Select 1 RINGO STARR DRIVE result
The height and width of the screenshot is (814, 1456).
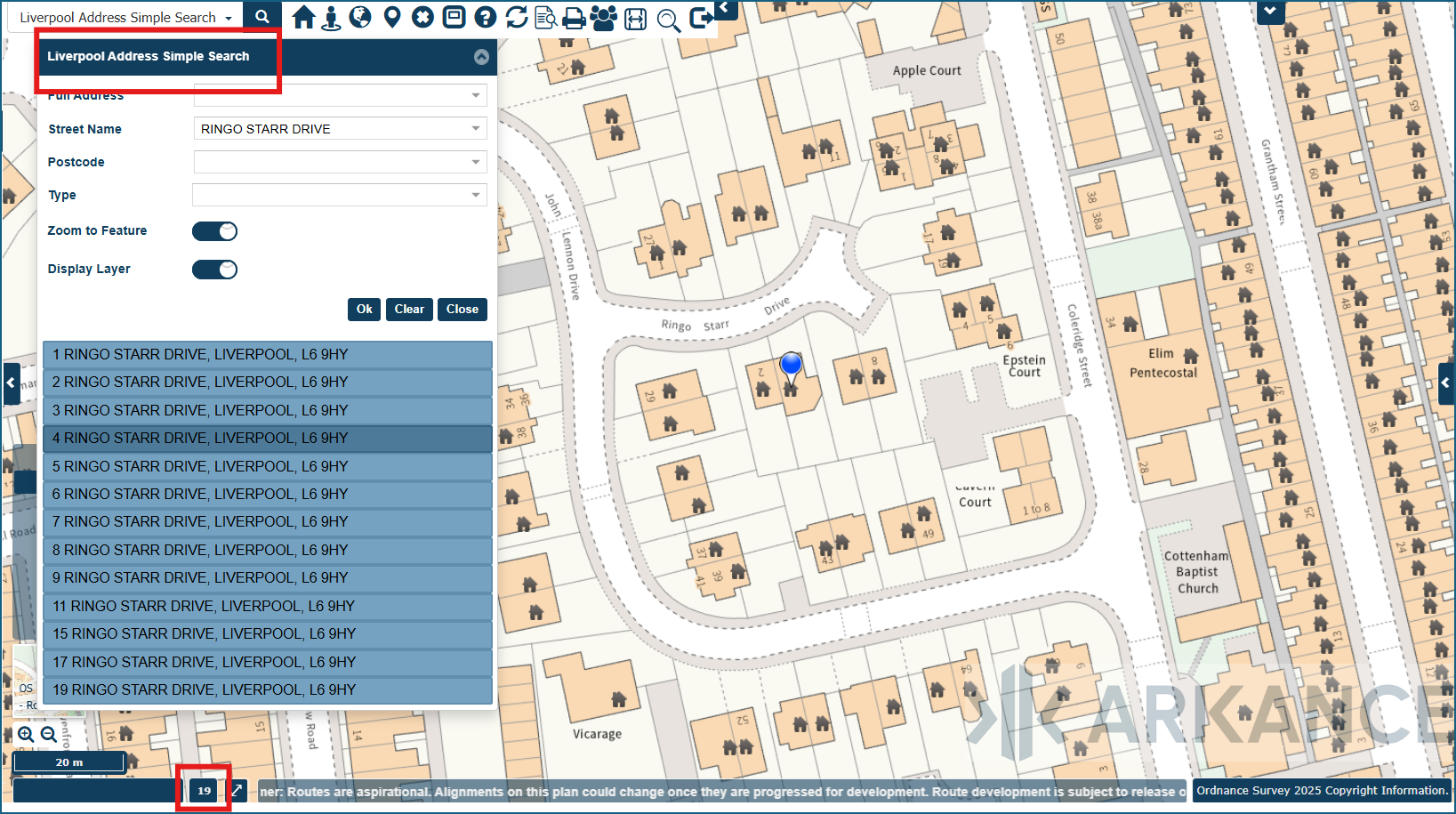click(x=268, y=354)
